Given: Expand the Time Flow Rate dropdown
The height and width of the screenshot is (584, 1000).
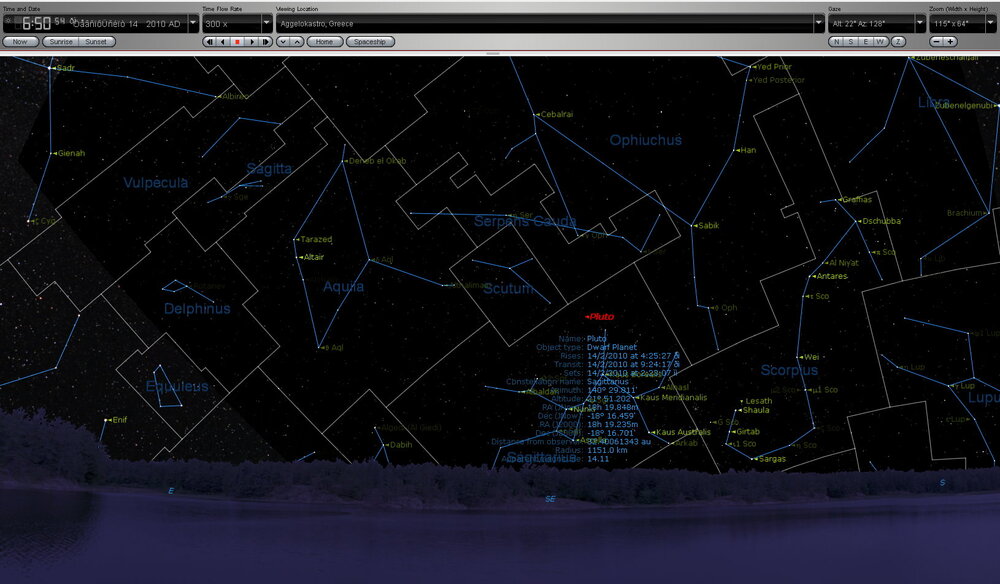Looking at the screenshot, I should pos(266,22).
